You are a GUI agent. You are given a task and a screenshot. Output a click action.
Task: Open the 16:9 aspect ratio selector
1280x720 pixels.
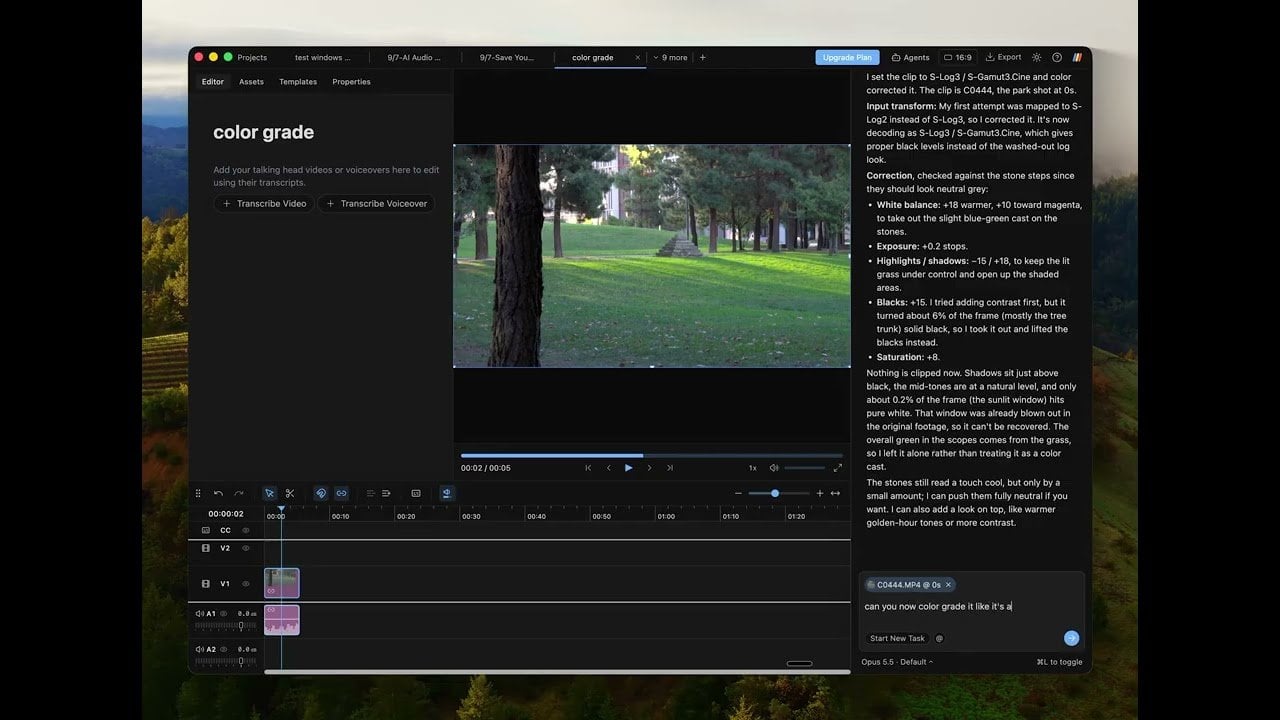coord(957,58)
